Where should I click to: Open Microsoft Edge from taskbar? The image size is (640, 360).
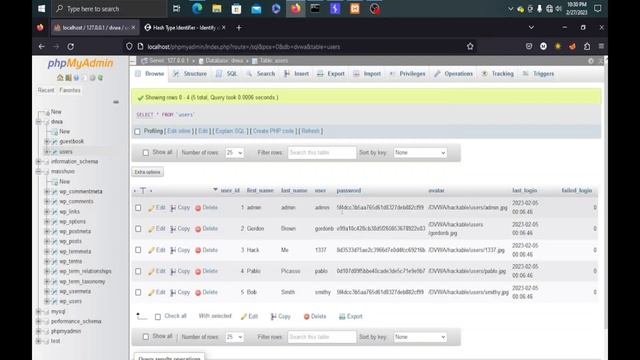coord(197,9)
